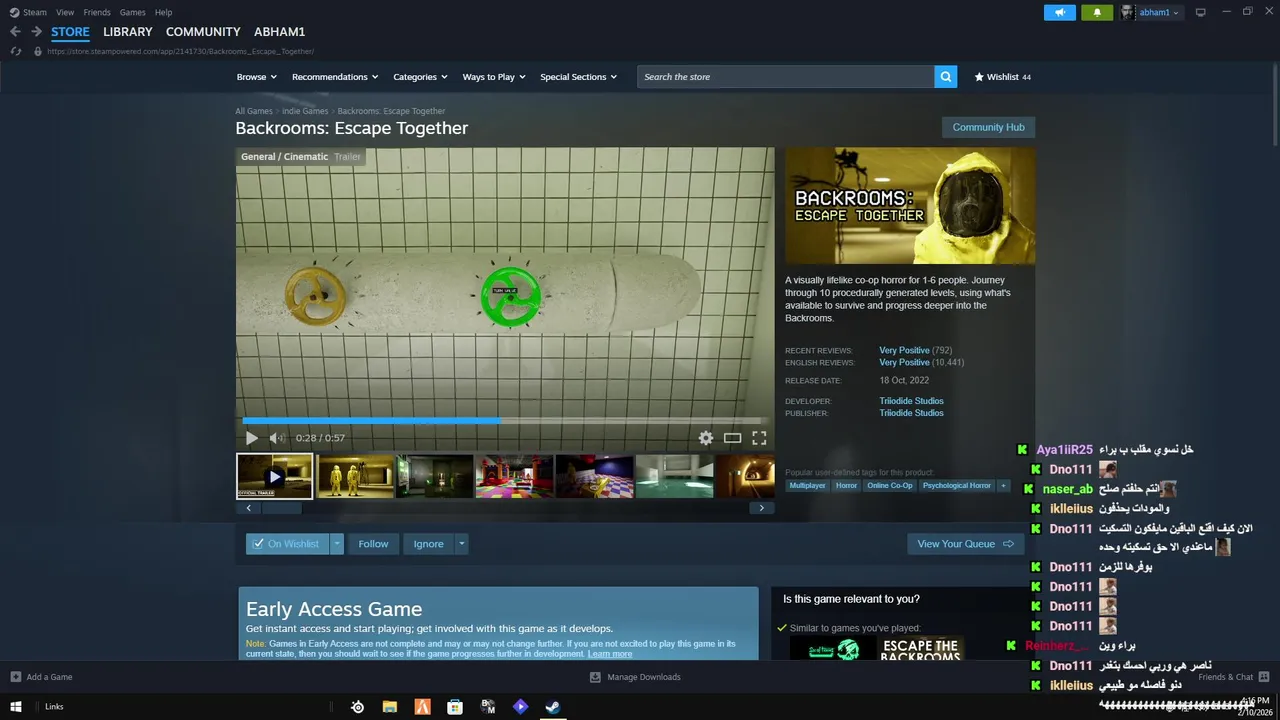The width and height of the screenshot is (1280, 720).
Task: Select the colorful playroom thumbnail
Action: pyautogui.click(x=514, y=476)
